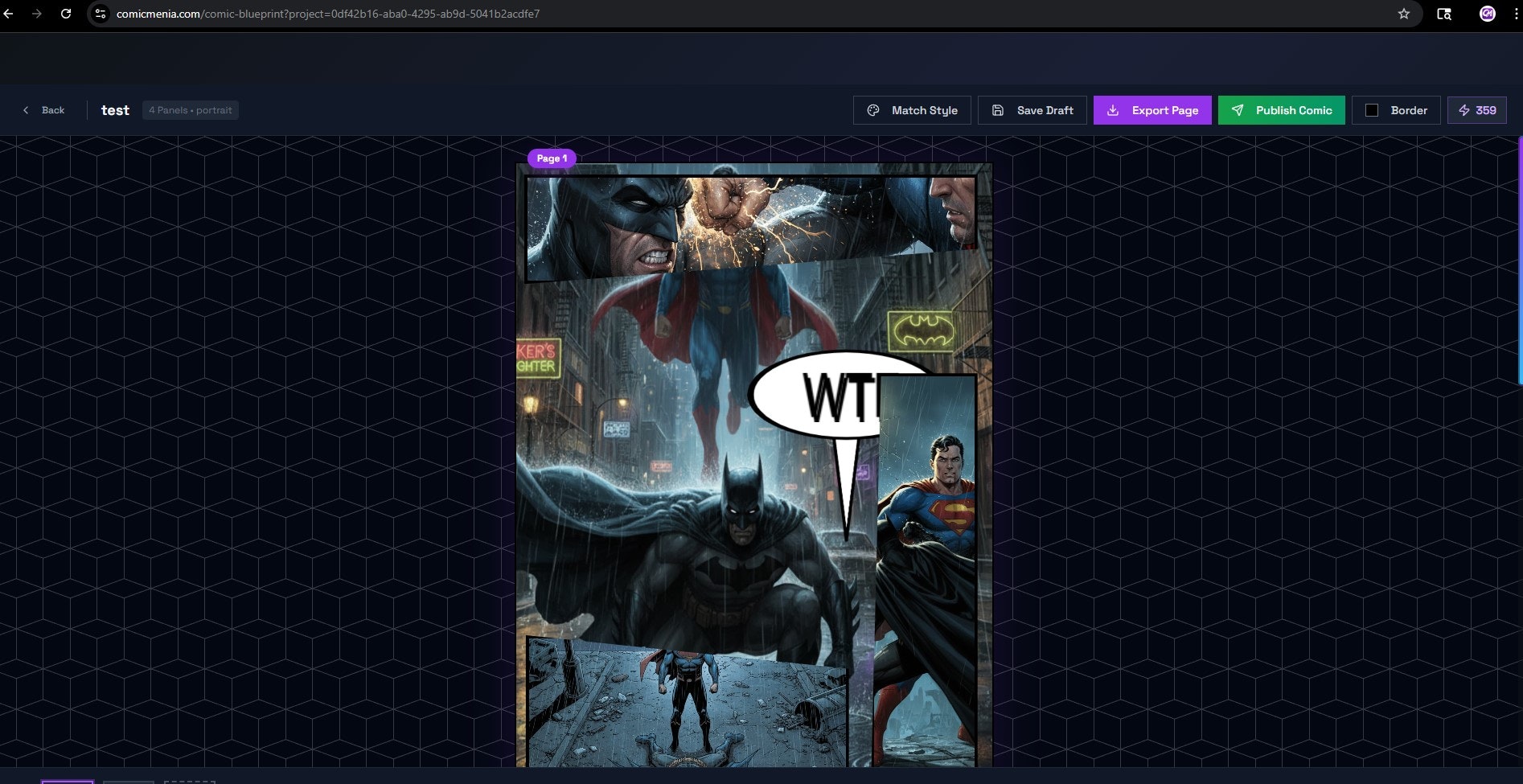Click the purple extension icon in browser toolbar
The image size is (1523, 784).
point(1486,13)
